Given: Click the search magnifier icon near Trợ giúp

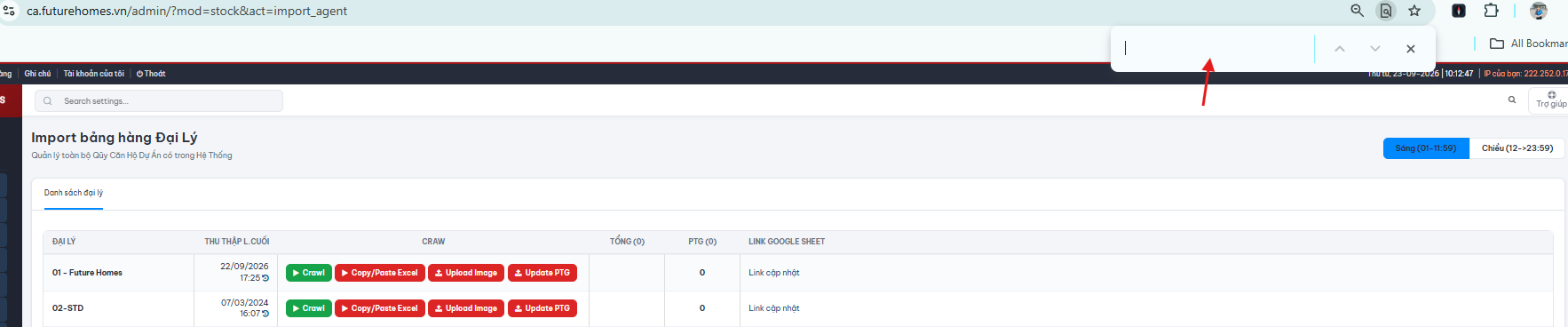Looking at the screenshot, I should [x=1512, y=100].
